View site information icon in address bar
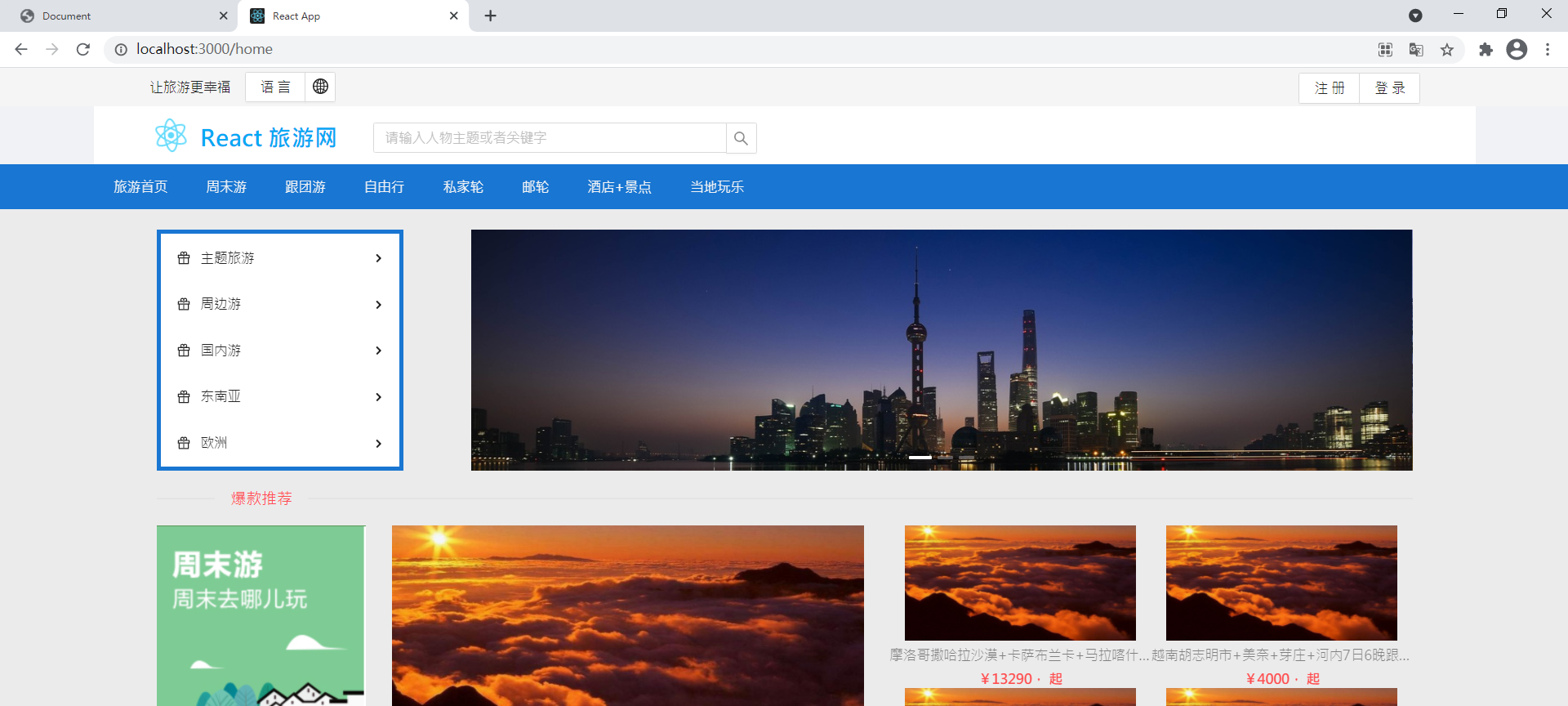The height and width of the screenshot is (706, 1568). tap(121, 50)
